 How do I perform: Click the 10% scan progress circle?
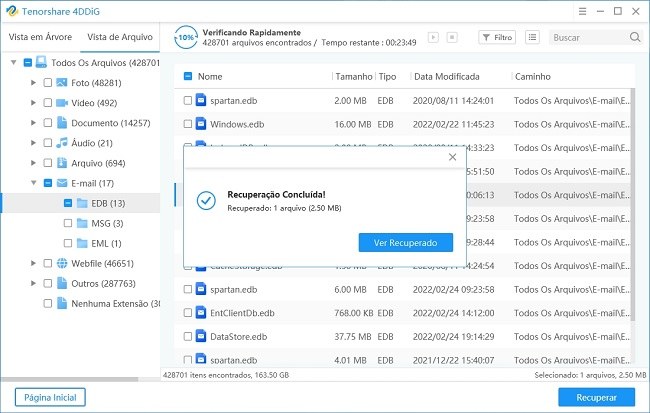click(186, 37)
